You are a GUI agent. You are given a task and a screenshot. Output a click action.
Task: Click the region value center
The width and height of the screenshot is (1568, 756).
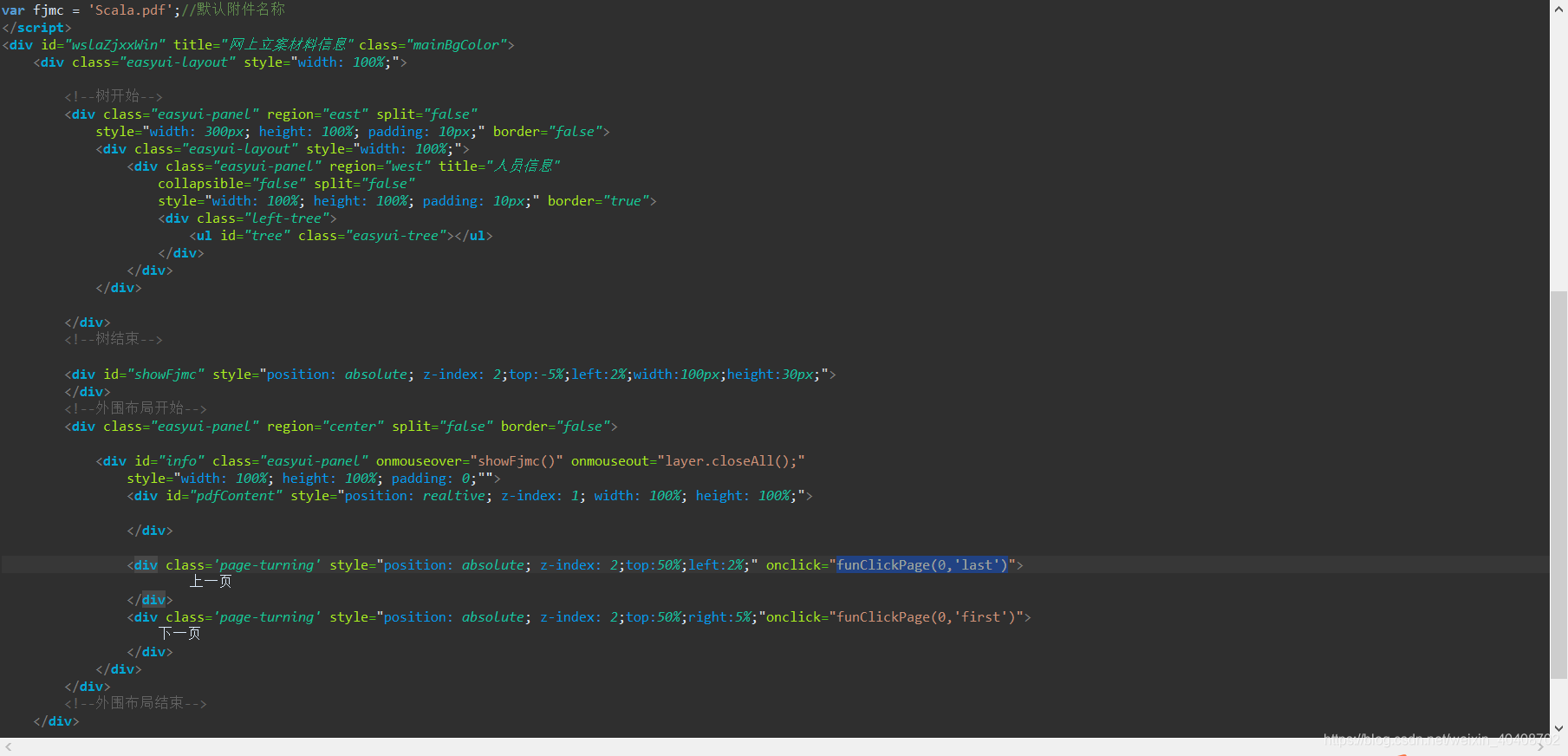tap(353, 426)
